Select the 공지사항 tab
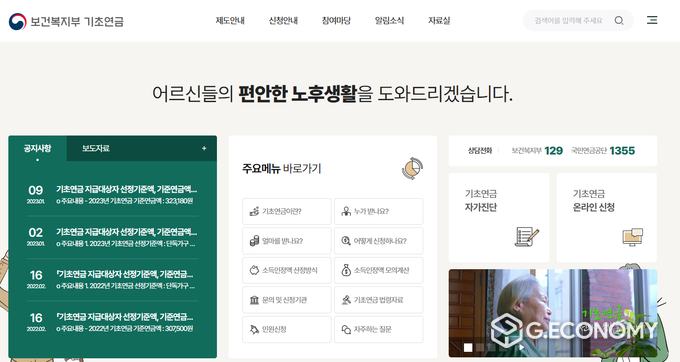 click(x=37, y=148)
